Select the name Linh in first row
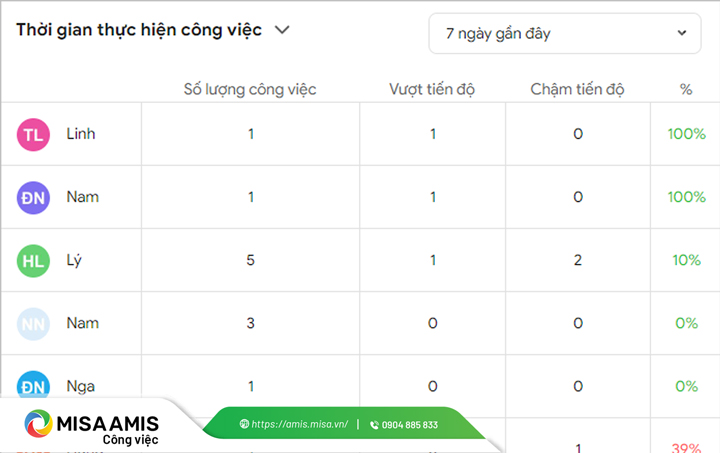Viewport: 720px width, 453px height. [81, 134]
